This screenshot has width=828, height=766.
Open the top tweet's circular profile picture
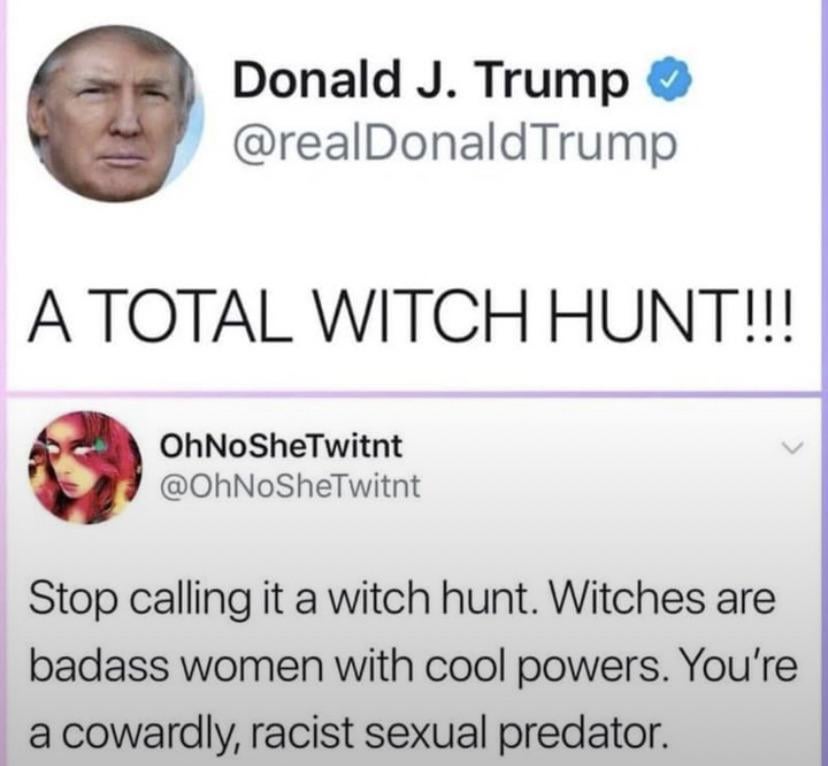pos(114,113)
